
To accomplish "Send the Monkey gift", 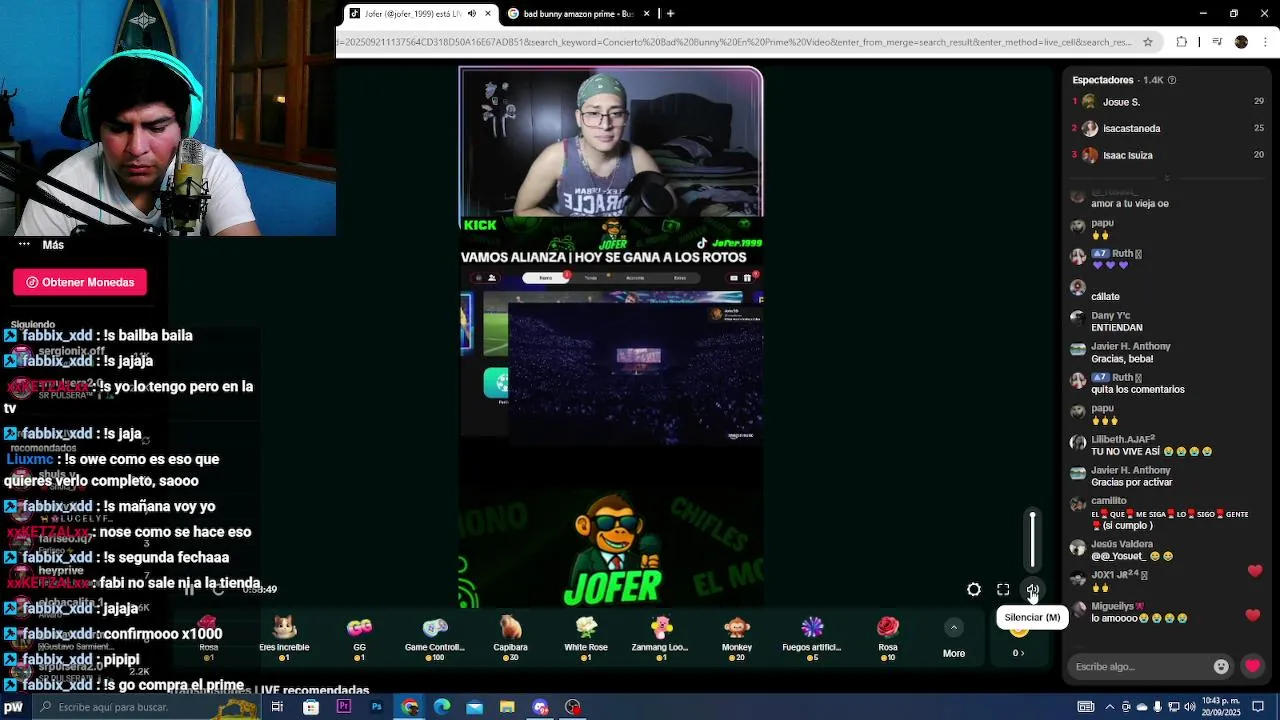I will [x=737, y=638].
